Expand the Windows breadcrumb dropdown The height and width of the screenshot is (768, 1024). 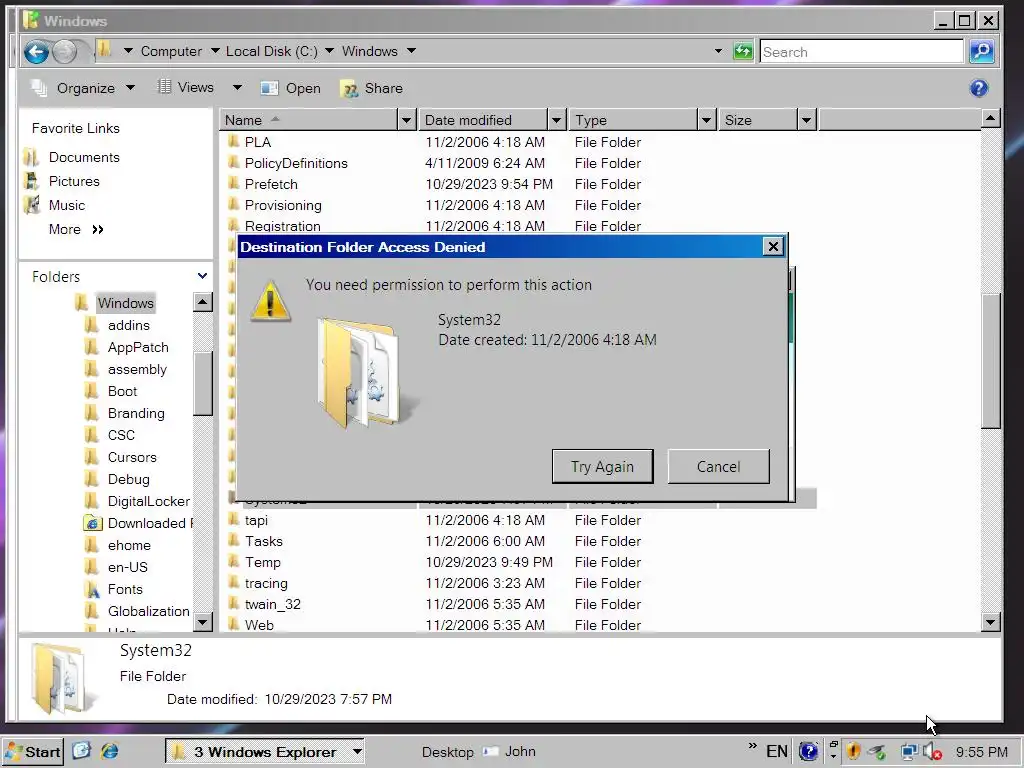coord(411,51)
